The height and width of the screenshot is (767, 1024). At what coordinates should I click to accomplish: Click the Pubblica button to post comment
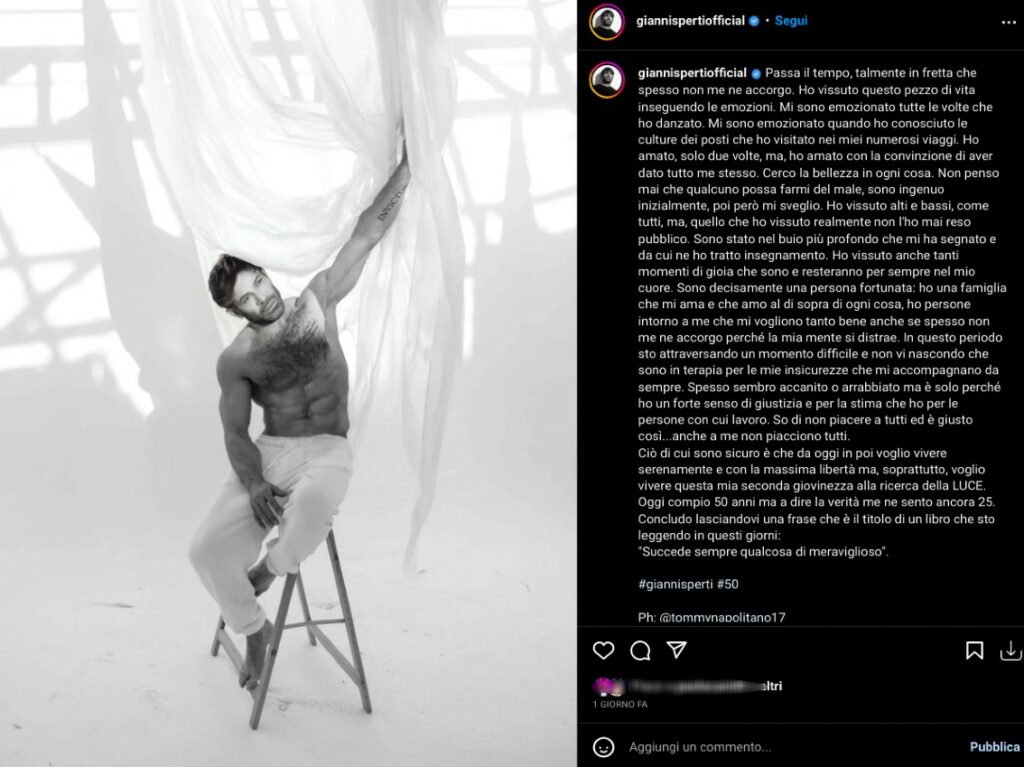(995, 747)
